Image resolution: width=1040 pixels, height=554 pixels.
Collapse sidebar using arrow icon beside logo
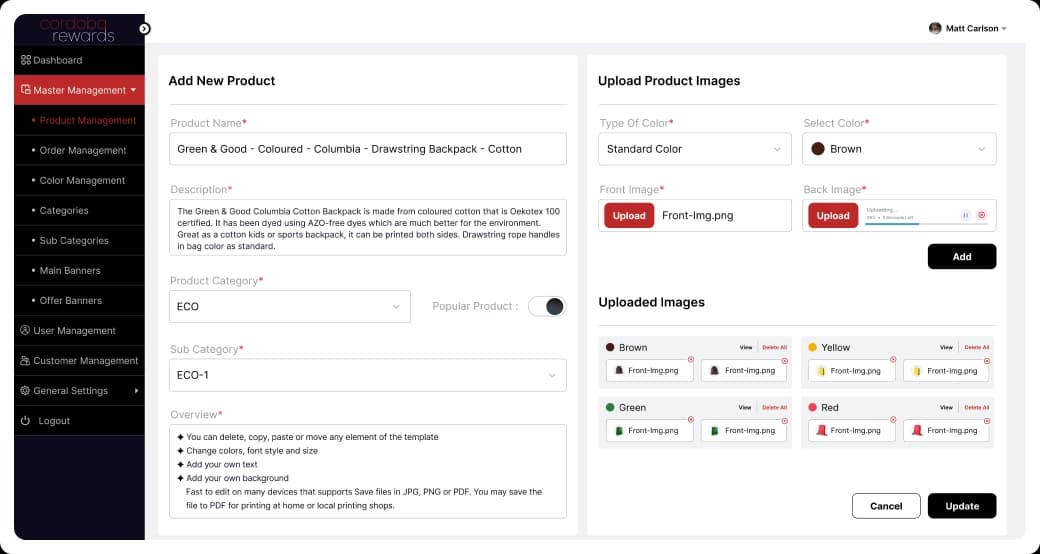(145, 29)
